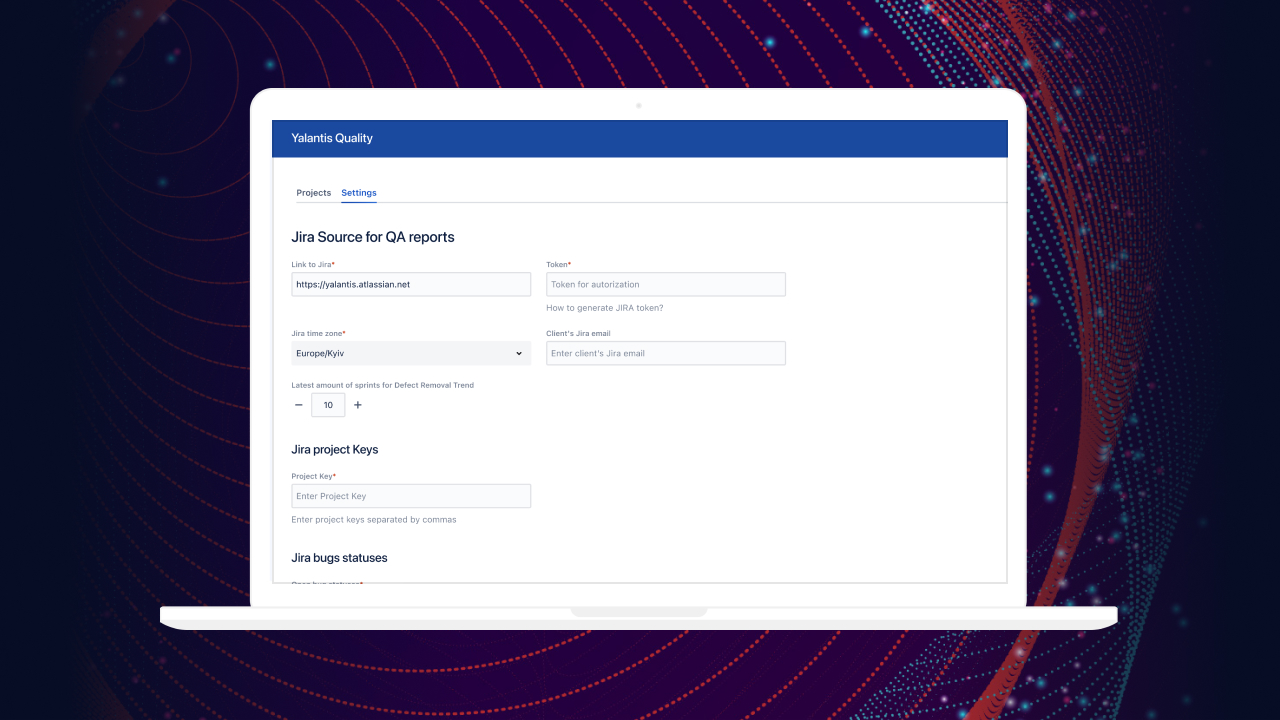Click the Yalantis Quality header title
Viewport: 1280px width, 720px height.
pos(332,138)
